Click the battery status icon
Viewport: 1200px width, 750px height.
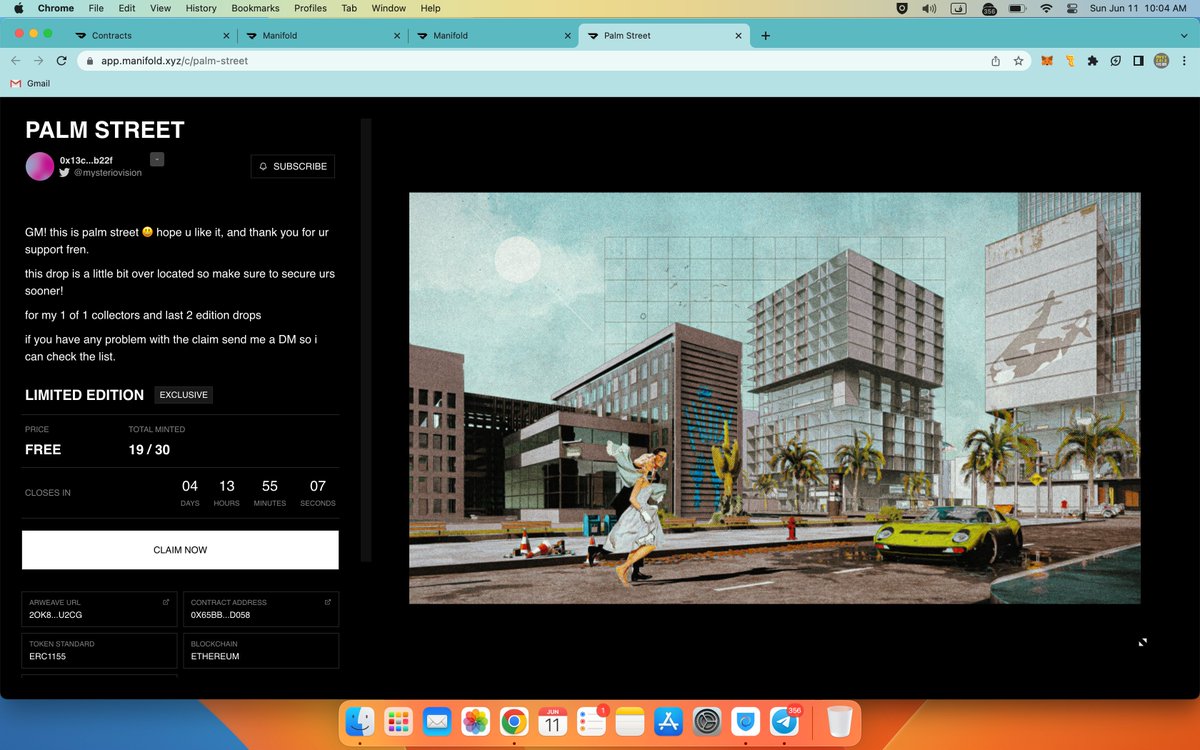coord(1016,8)
